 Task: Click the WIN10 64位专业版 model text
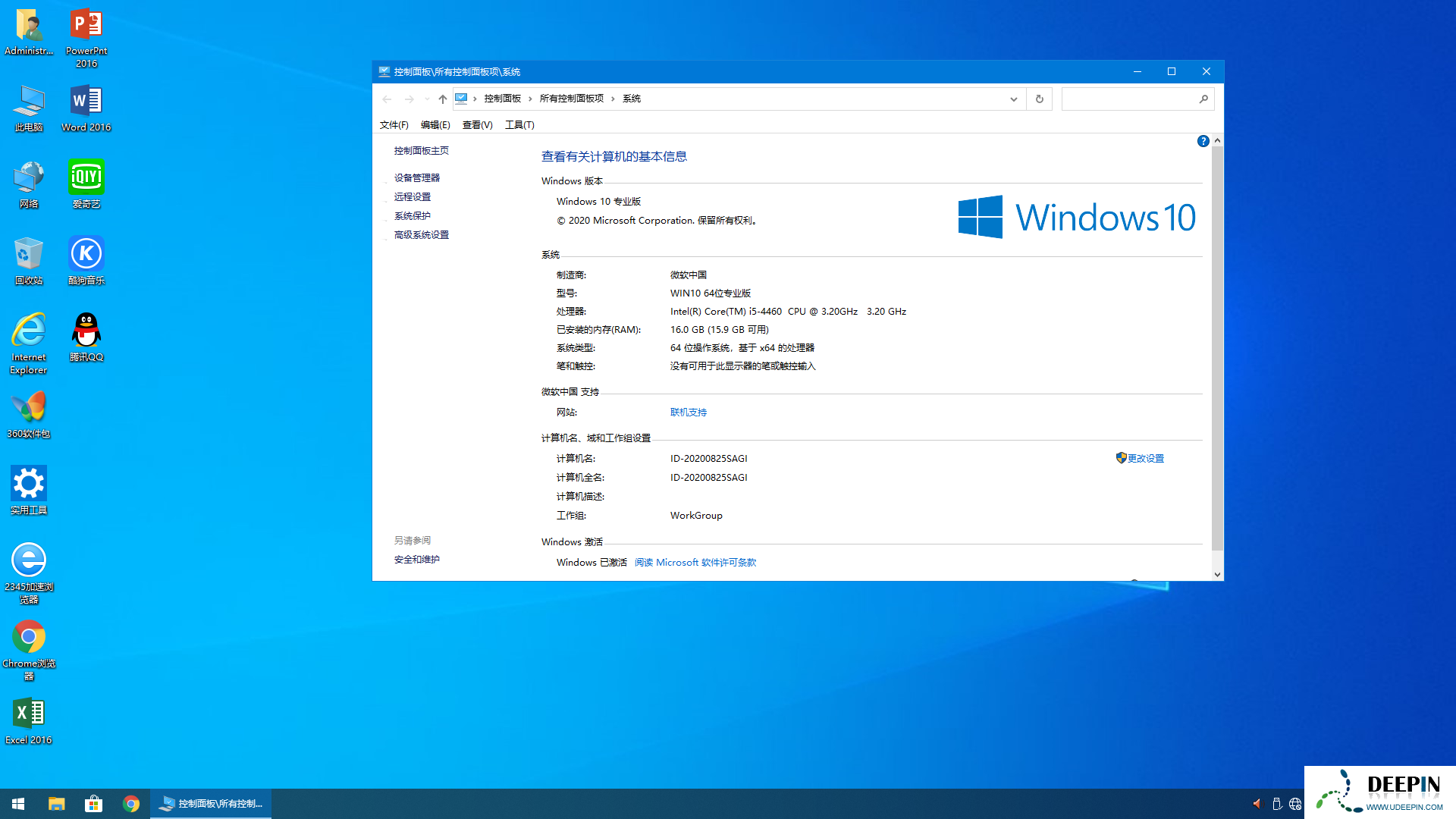click(711, 293)
